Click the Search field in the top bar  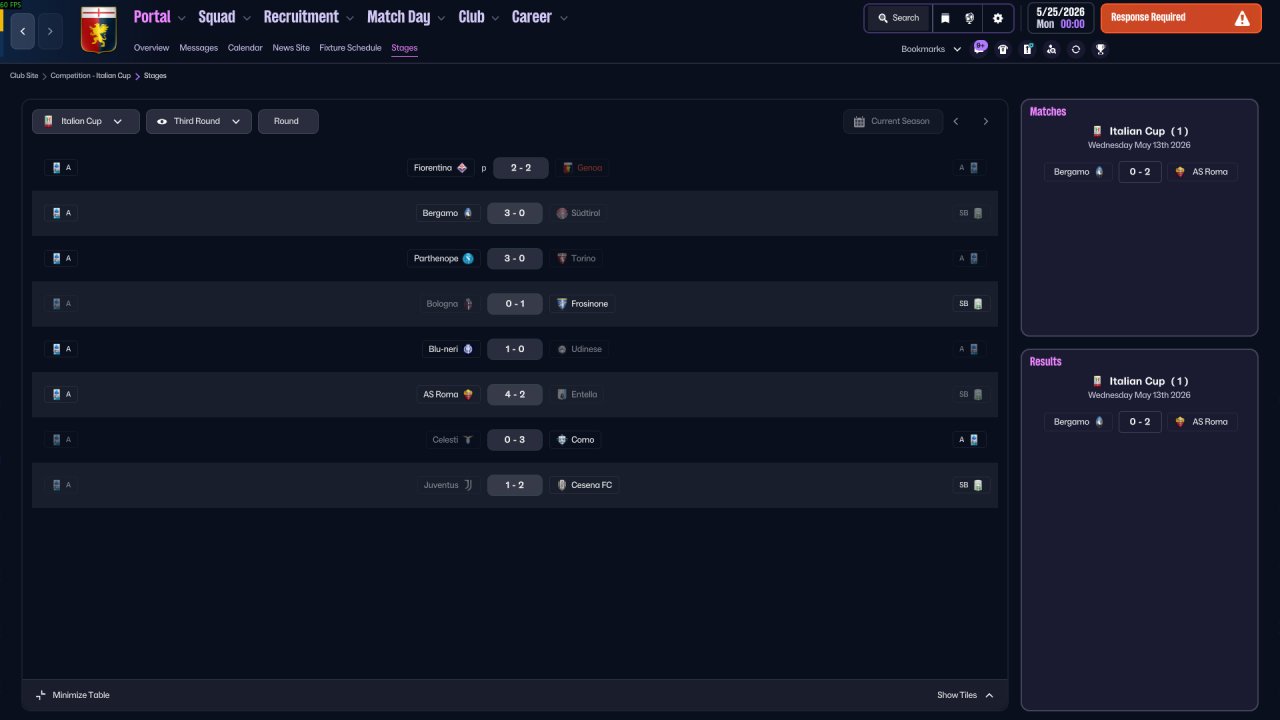click(x=898, y=18)
